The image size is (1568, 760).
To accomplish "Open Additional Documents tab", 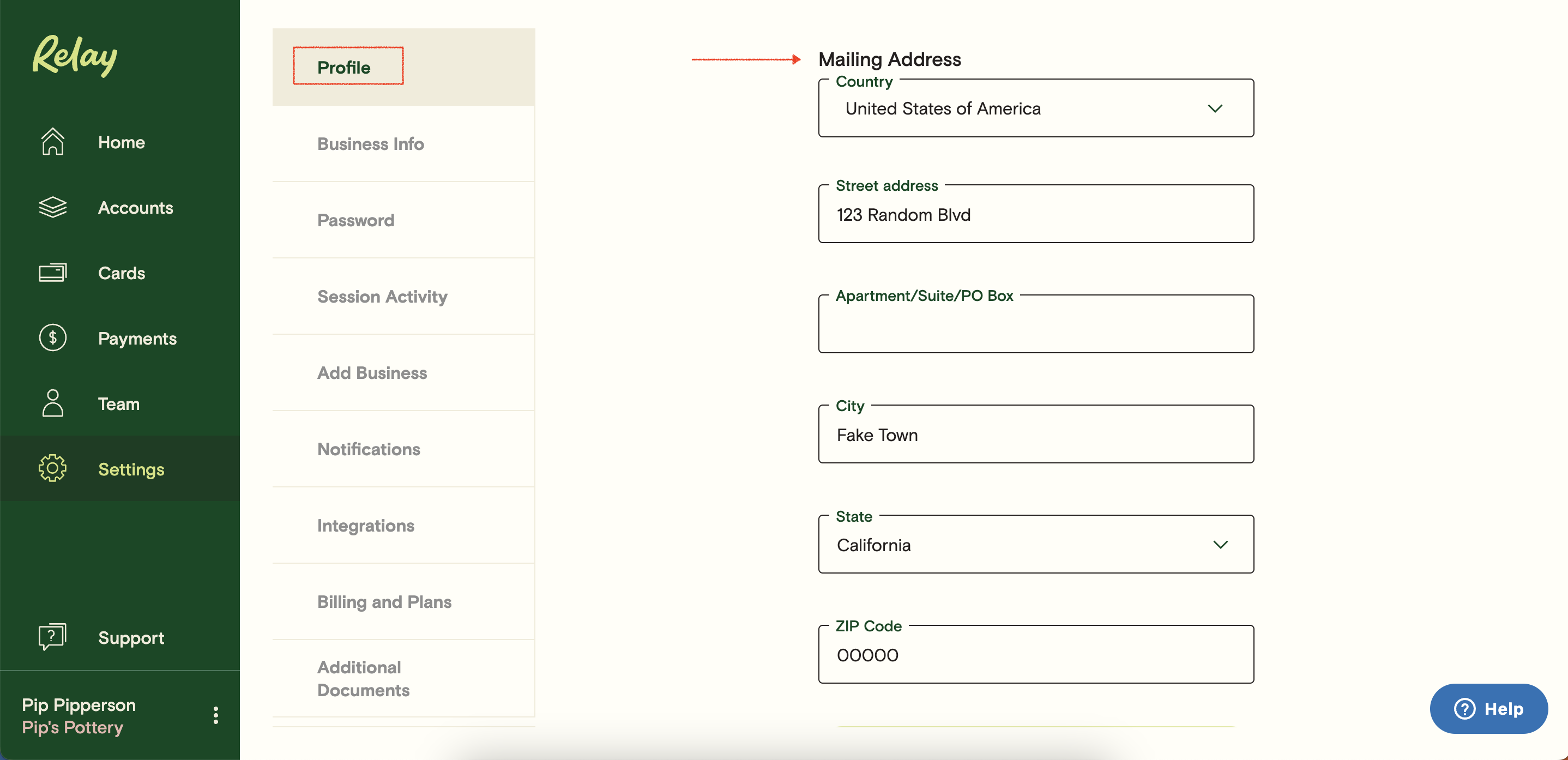I will pos(403,678).
